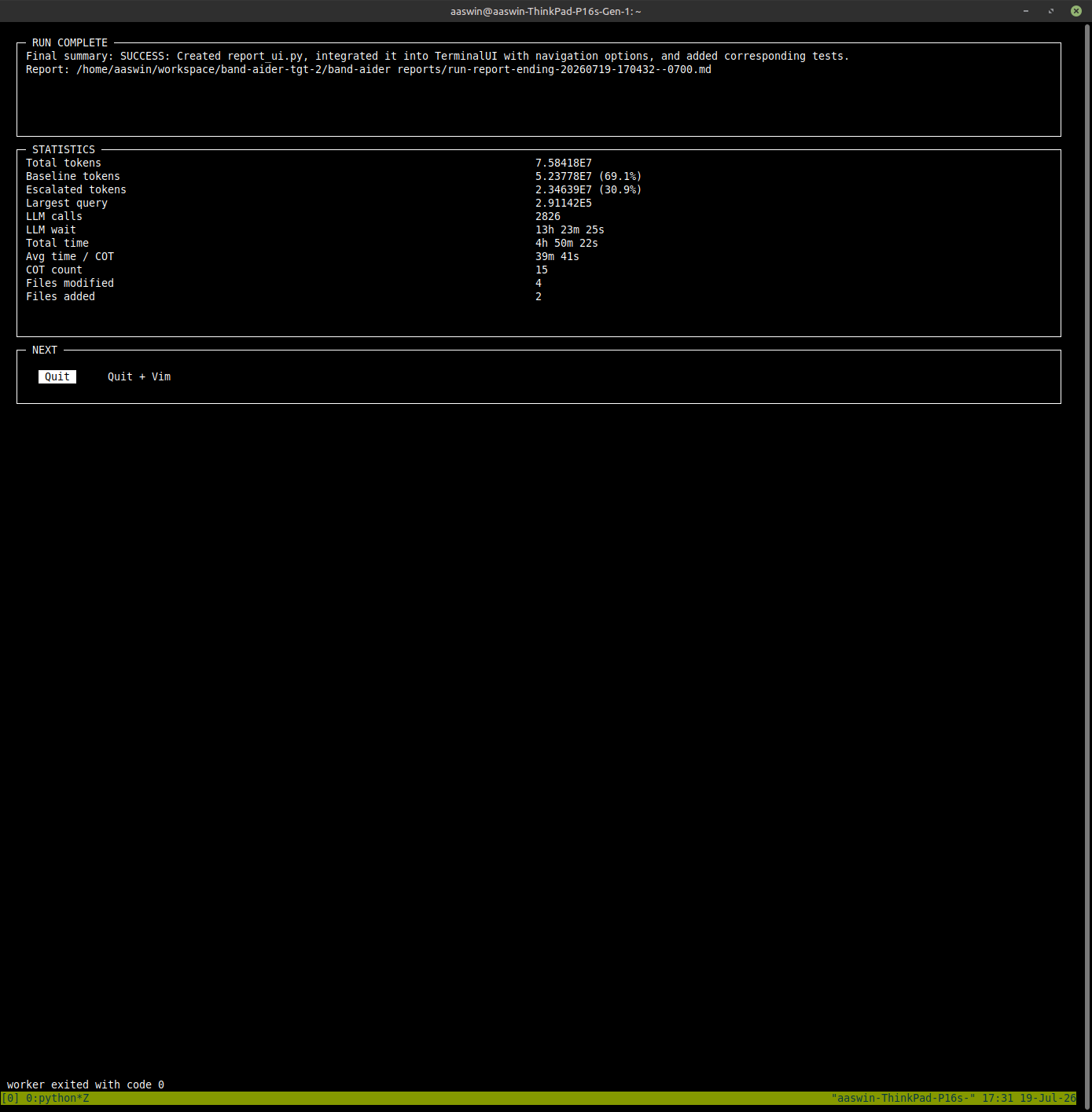The height and width of the screenshot is (1112, 1092).
Task: Click the Files added label
Action: [x=61, y=296]
